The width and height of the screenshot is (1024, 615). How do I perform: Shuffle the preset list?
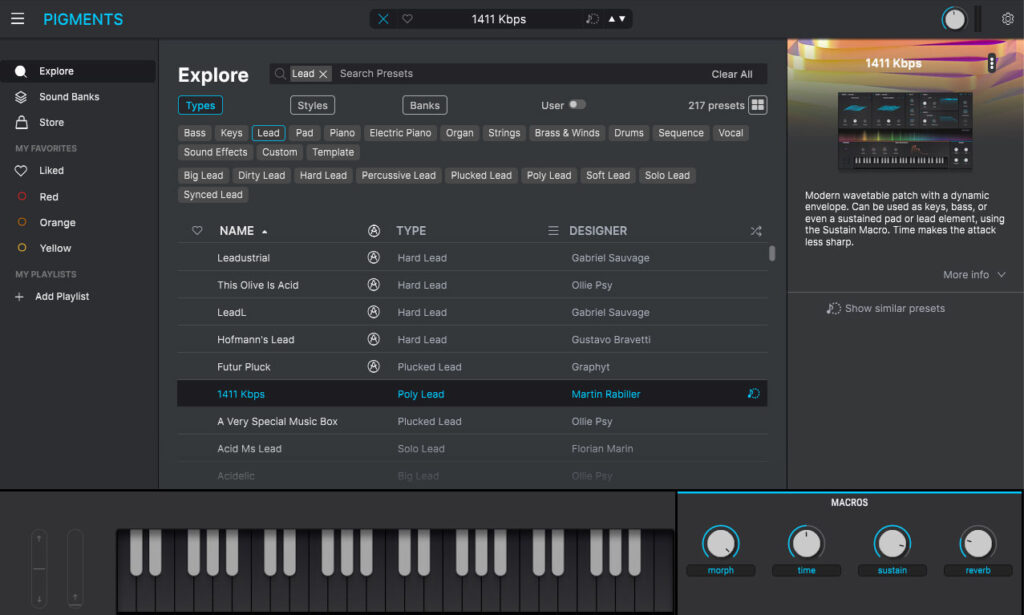coord(756,231)
